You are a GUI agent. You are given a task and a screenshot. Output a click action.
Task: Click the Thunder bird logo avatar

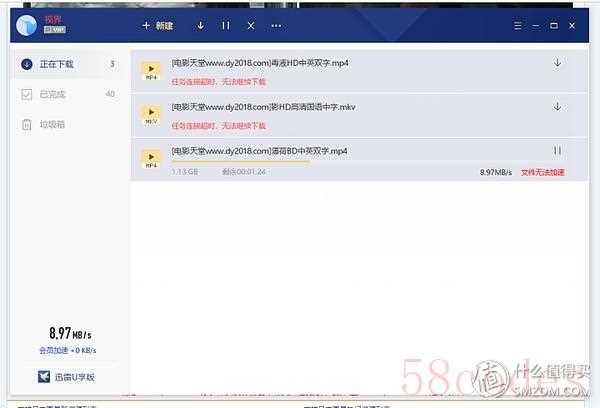click(27, 24)
